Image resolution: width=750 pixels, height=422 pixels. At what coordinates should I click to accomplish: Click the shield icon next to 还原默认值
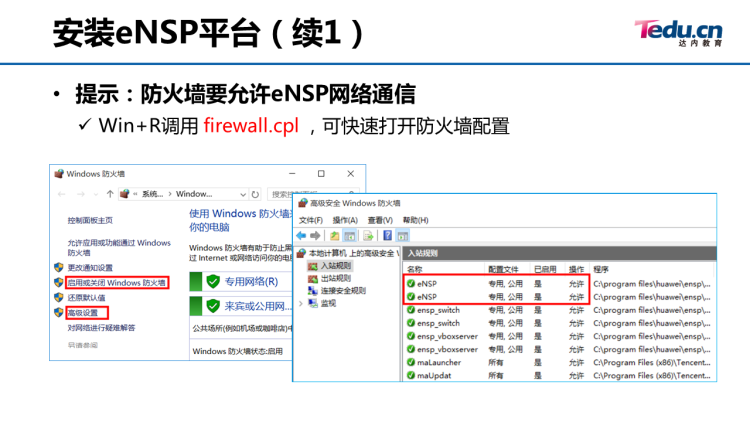tap(59, 298)
